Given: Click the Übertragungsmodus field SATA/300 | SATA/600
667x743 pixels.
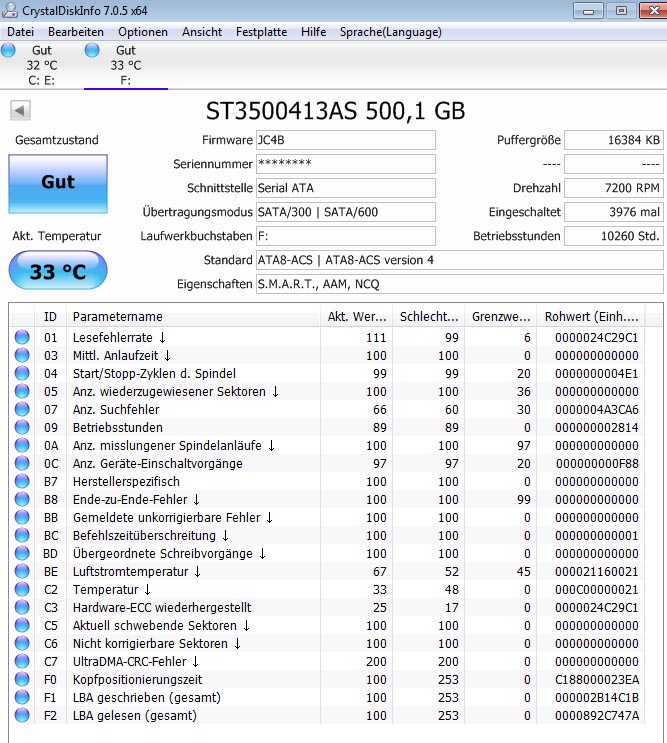Looking at the screenshot, I should 346,212.
